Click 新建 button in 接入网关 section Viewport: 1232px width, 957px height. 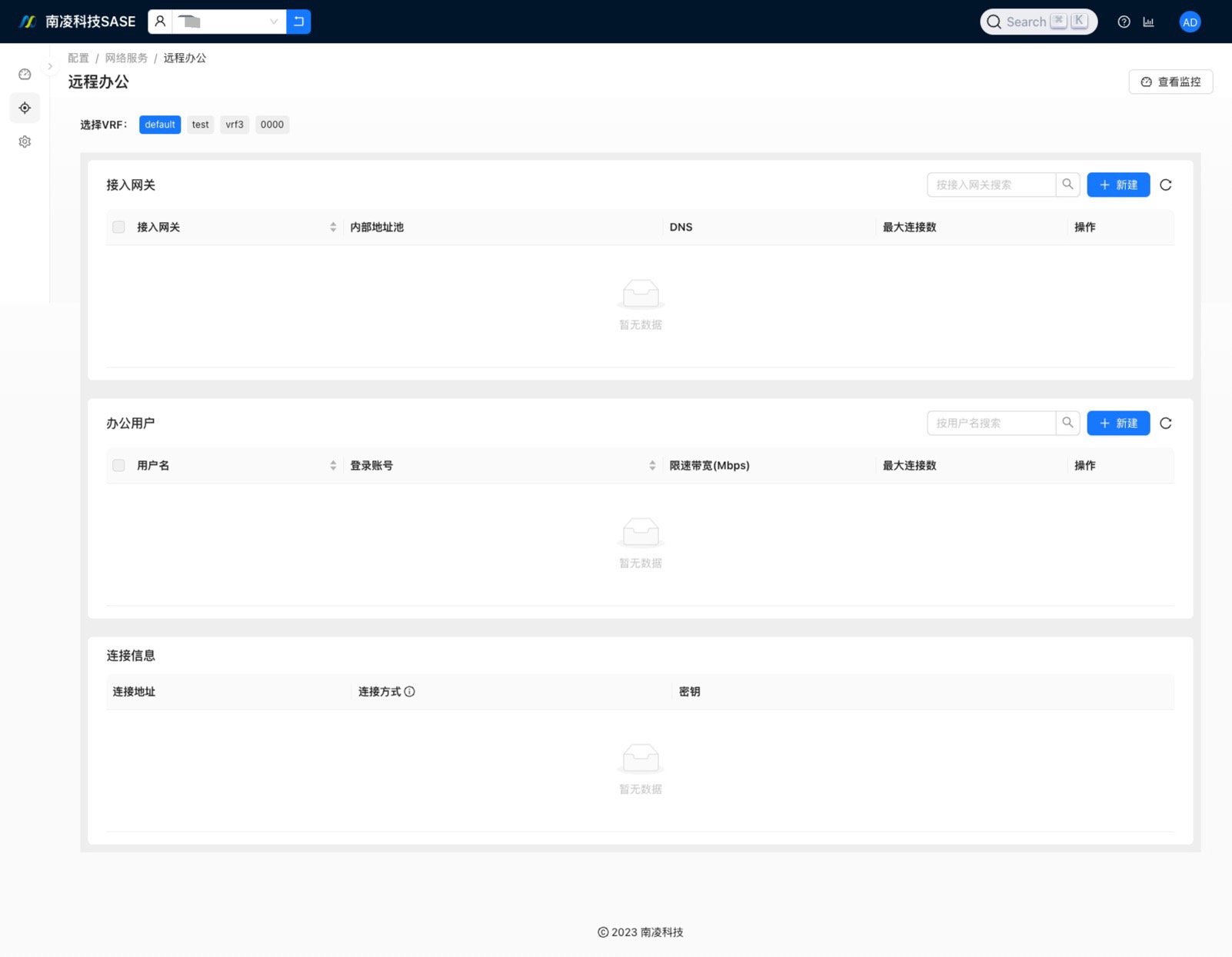[x=1118, y=184]
